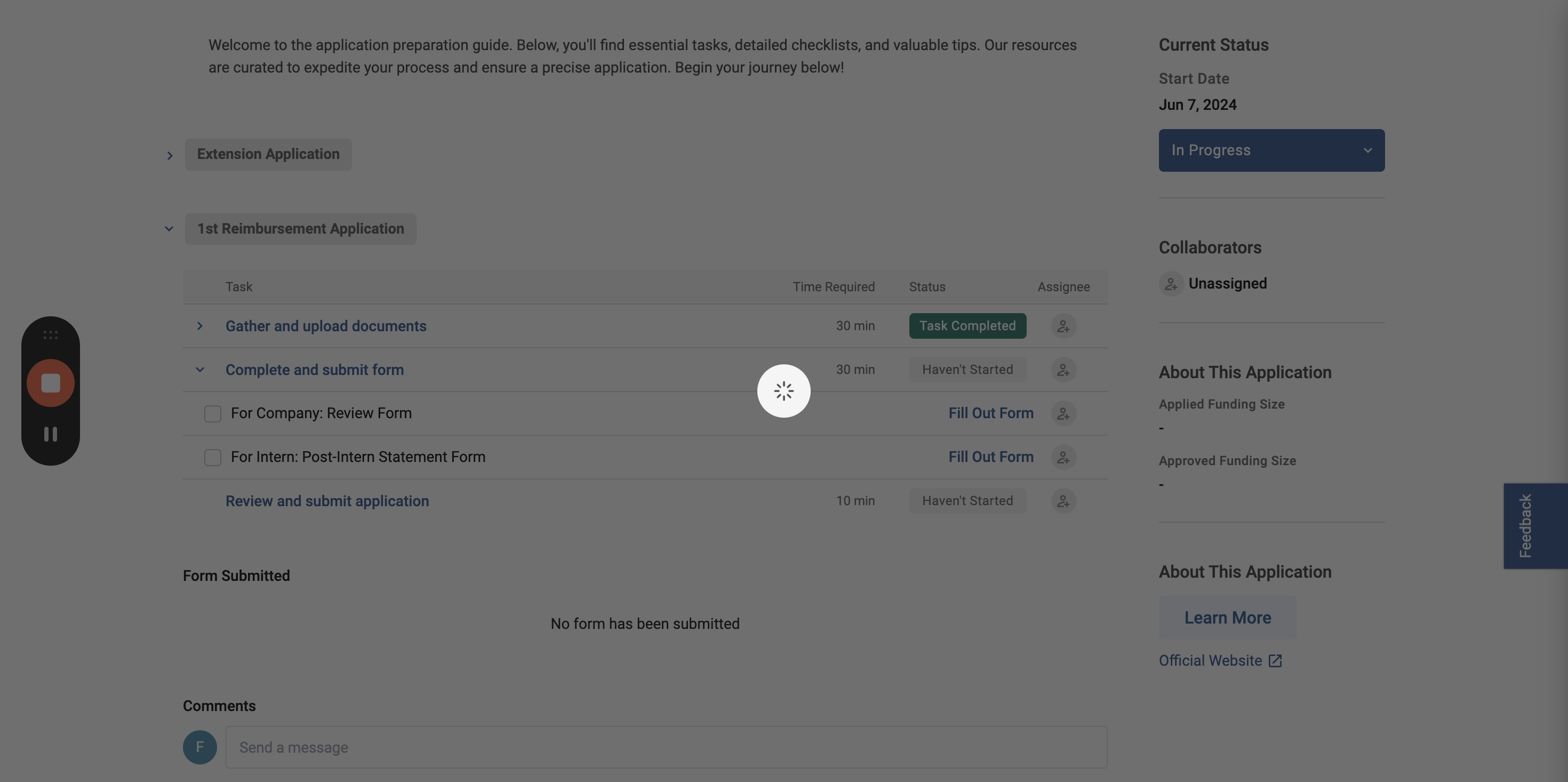Expand the Extension Application section

170,156
